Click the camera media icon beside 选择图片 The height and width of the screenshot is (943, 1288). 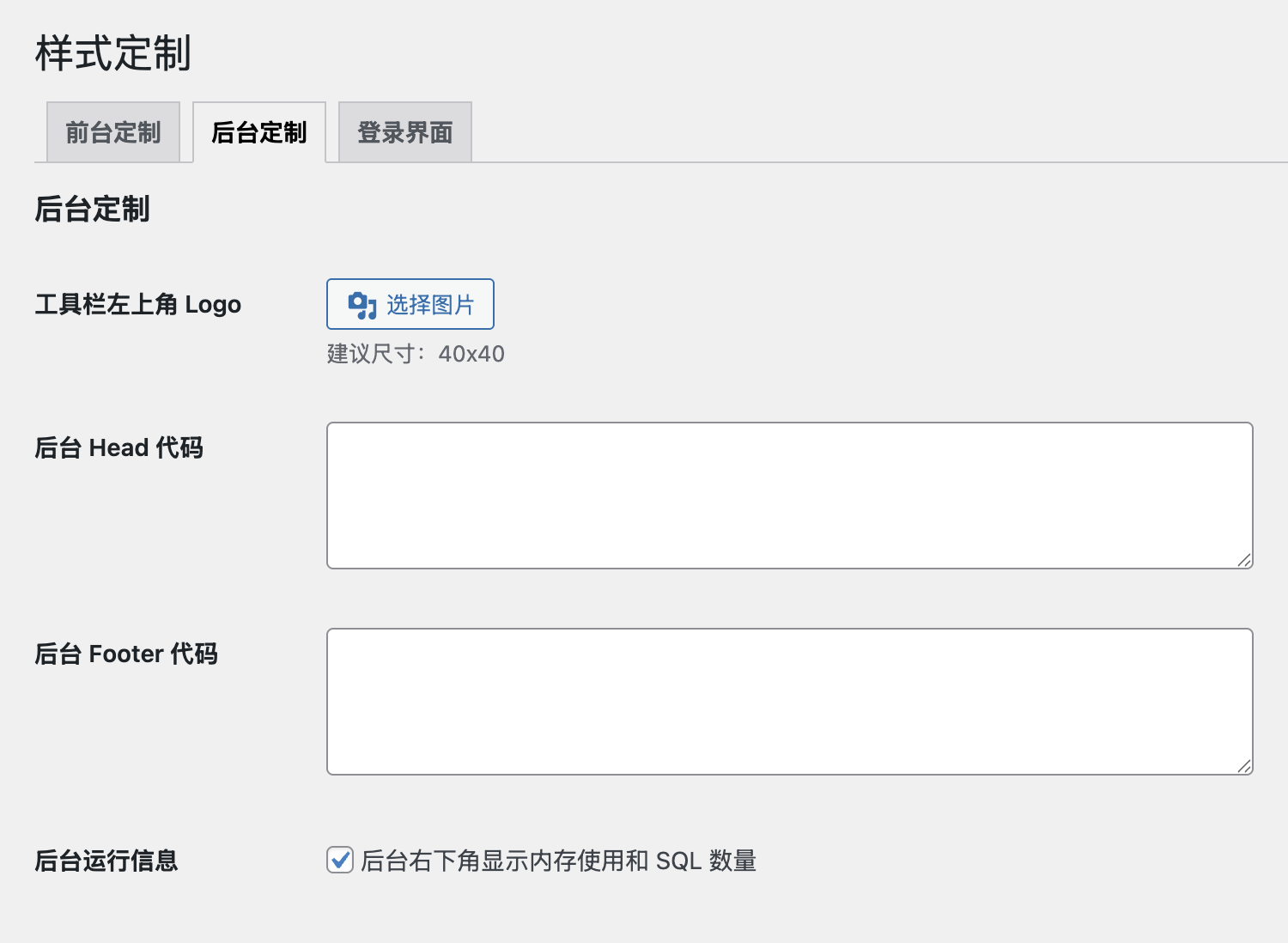(x=361, y=305)
